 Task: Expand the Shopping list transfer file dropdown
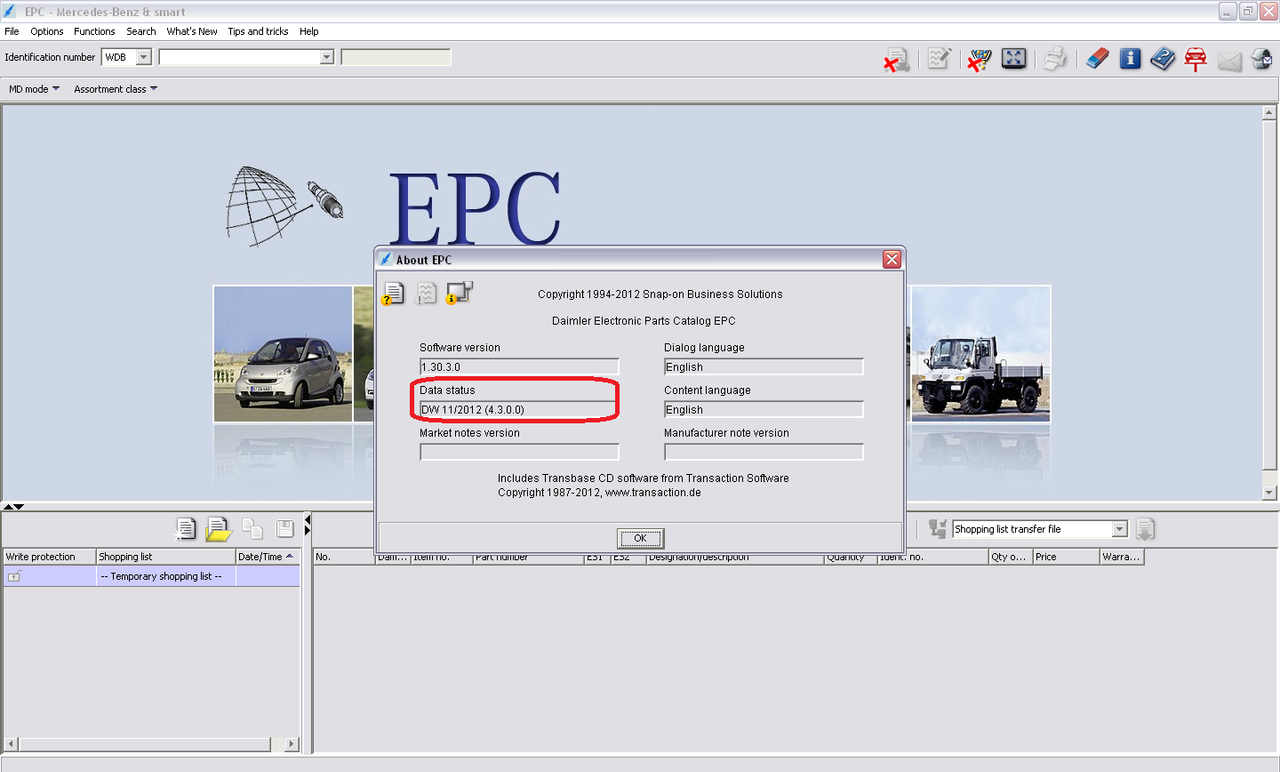click(x=1120, y=529)
